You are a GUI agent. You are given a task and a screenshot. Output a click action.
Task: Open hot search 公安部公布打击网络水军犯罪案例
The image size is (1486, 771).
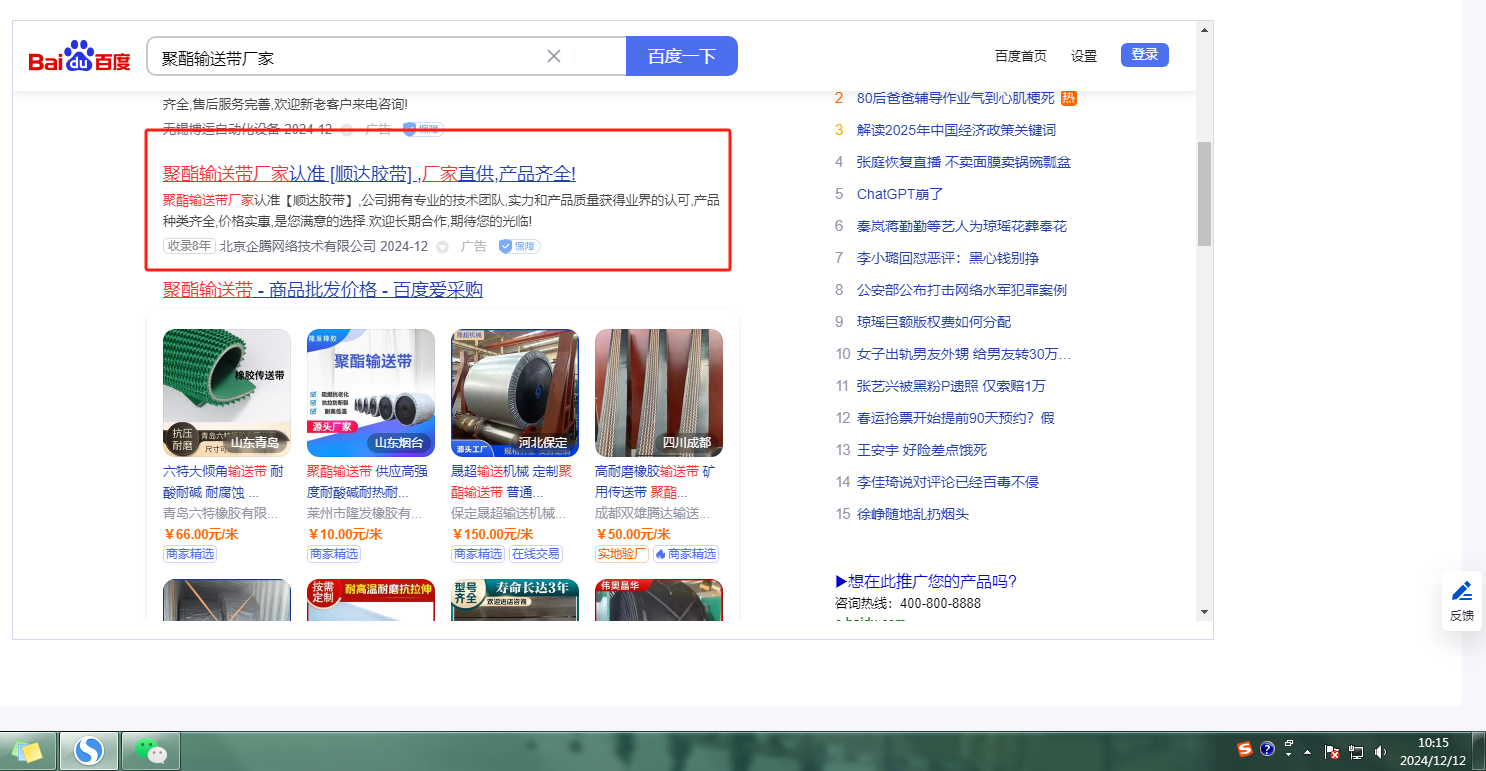[962, 290]
